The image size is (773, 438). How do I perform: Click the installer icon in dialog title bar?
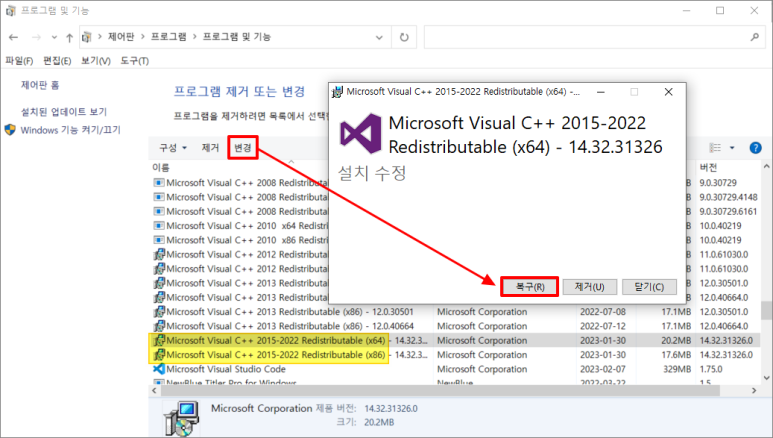click(337, 92)
